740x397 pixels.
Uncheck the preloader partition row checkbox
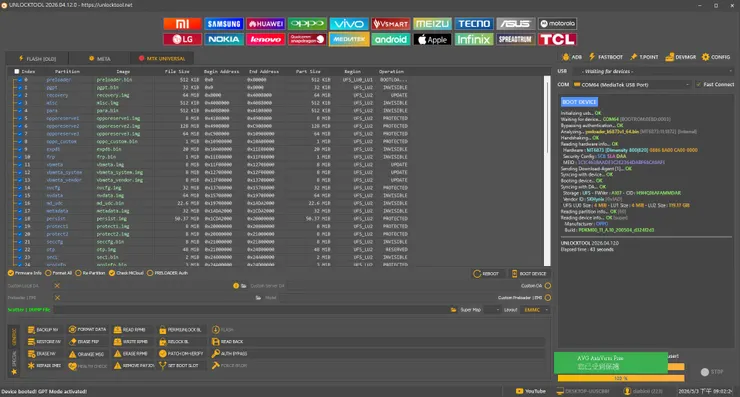click(x=20, y=80)
